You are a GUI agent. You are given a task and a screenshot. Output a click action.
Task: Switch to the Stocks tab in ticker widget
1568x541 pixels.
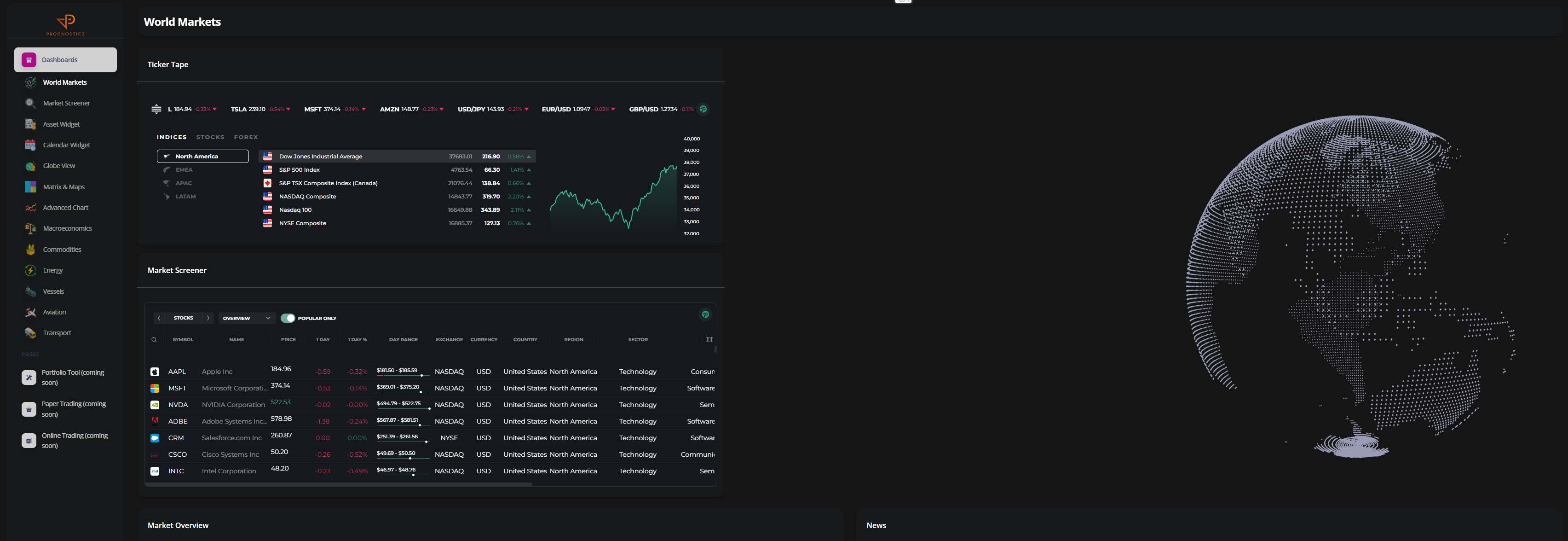[x=210, y=137]
